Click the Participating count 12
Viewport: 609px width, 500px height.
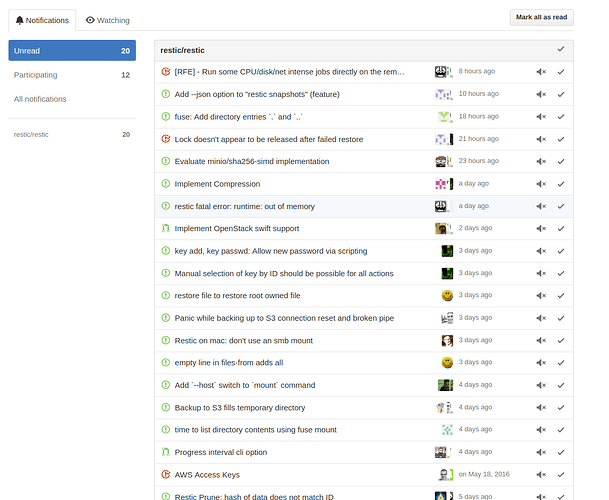(125, 75)
